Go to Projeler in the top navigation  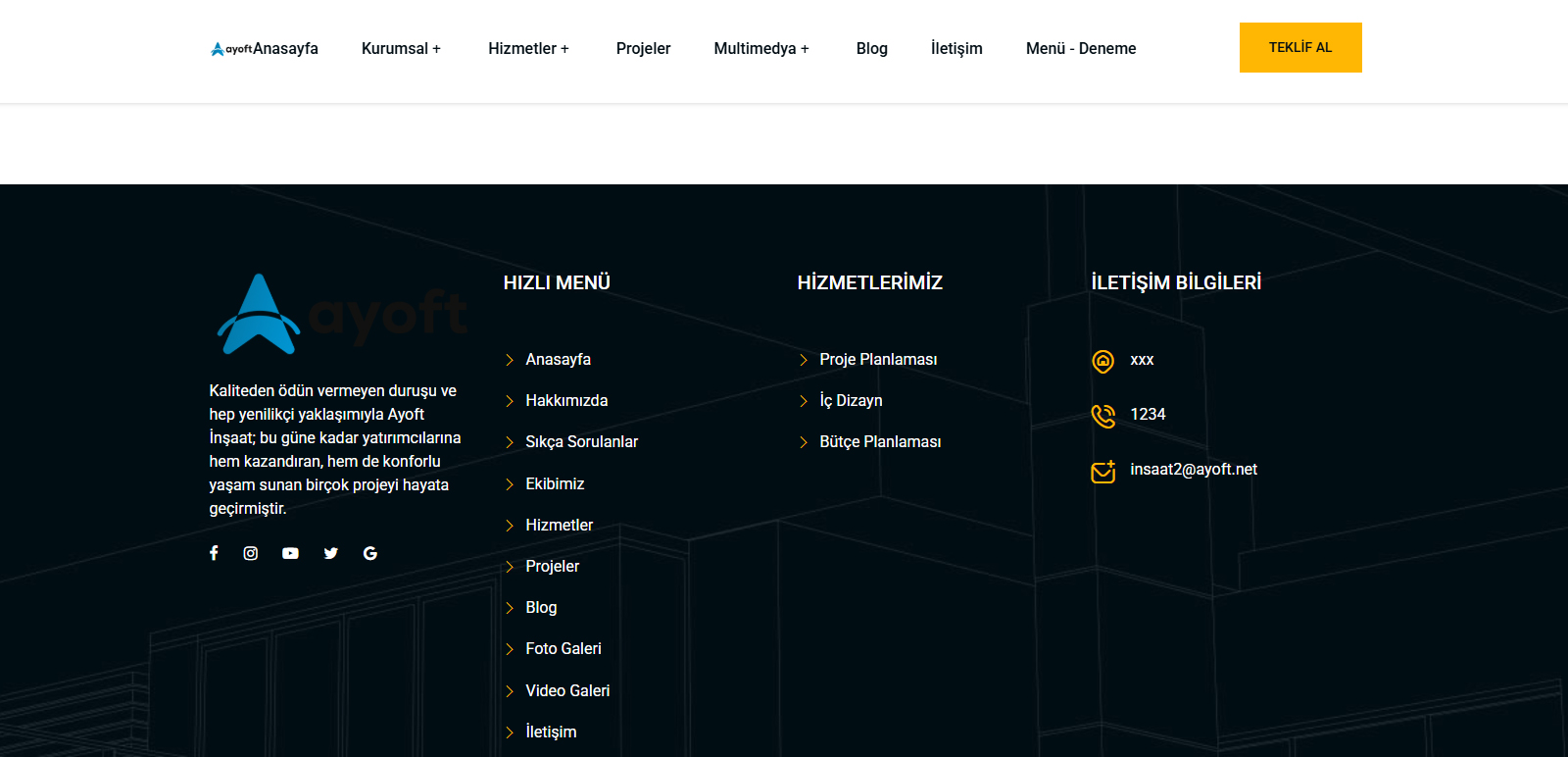tap(643, 49)
